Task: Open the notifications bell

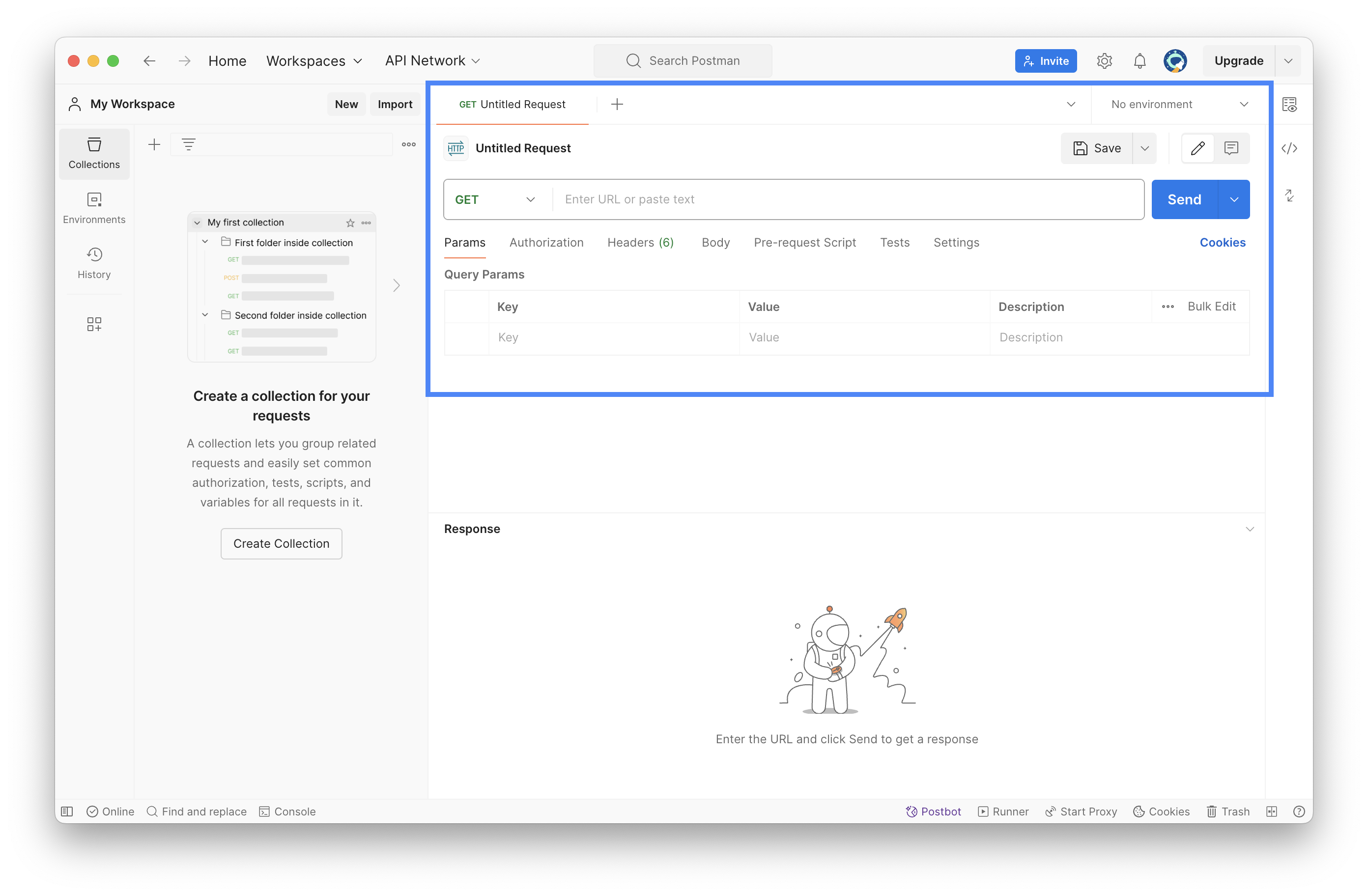Action: (x=1139, y=61)
